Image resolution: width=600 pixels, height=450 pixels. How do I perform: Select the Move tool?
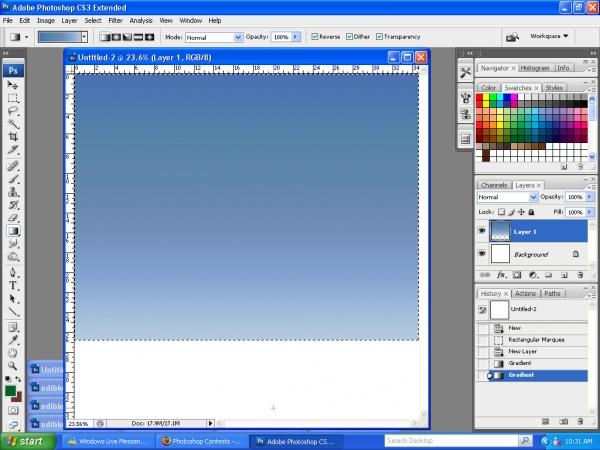(13, 85)
